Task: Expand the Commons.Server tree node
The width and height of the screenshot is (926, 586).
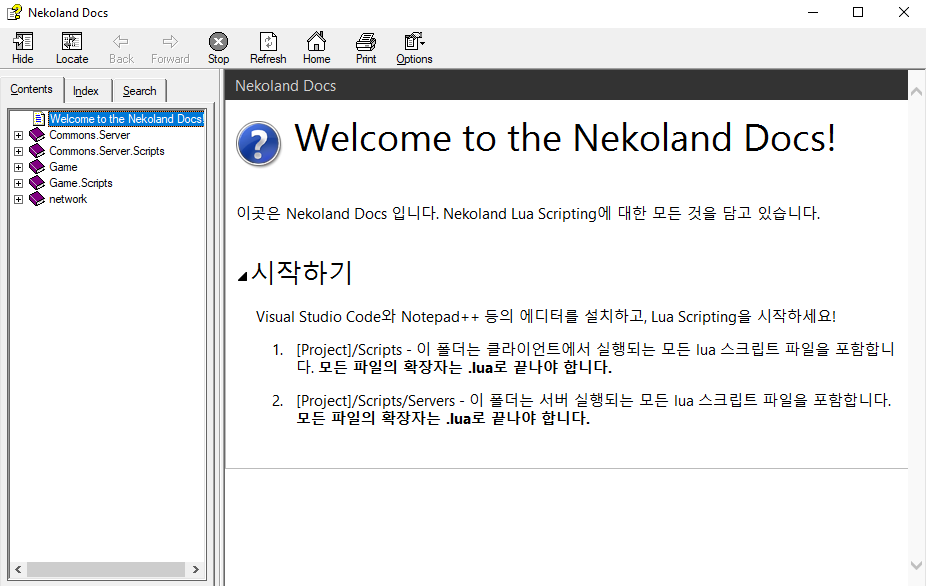Action: point(18,135)
